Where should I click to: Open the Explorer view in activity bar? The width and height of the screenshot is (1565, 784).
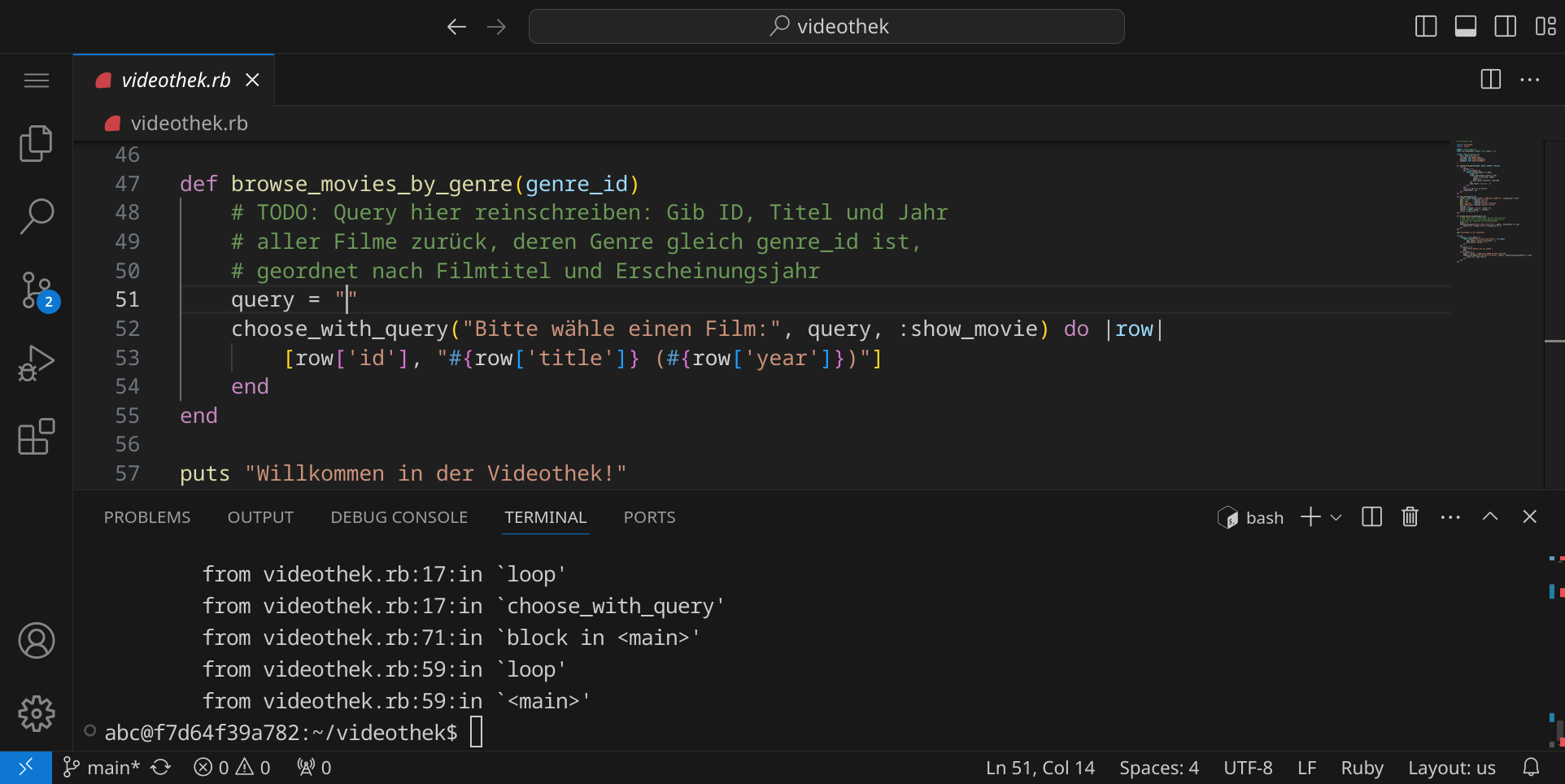coord(36,144)
